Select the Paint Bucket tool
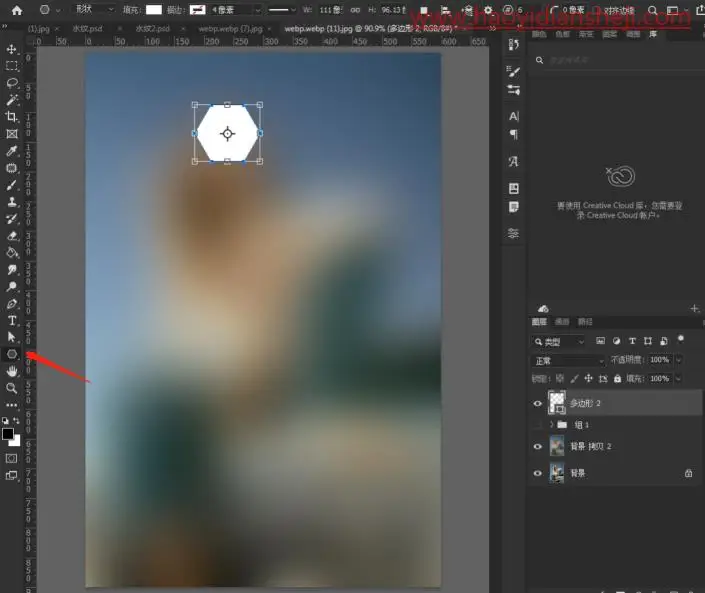The image size is (705, 593). (12, 253)
